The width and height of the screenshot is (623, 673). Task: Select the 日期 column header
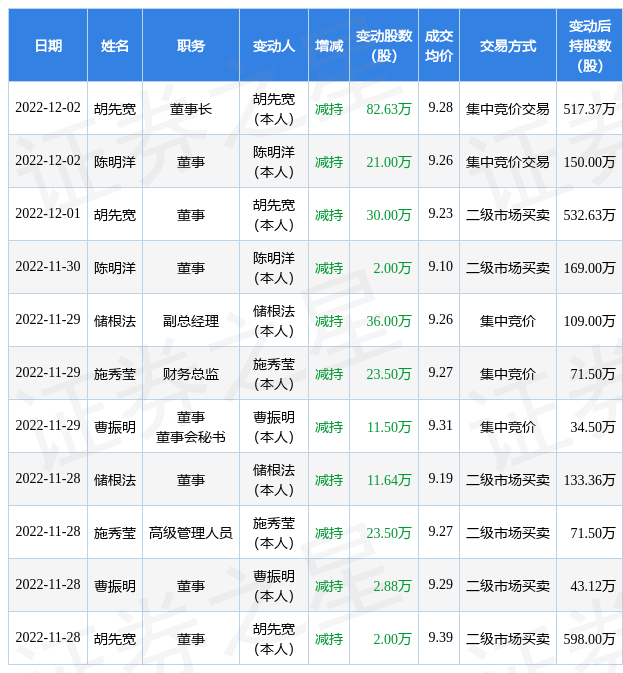(48, 45)
